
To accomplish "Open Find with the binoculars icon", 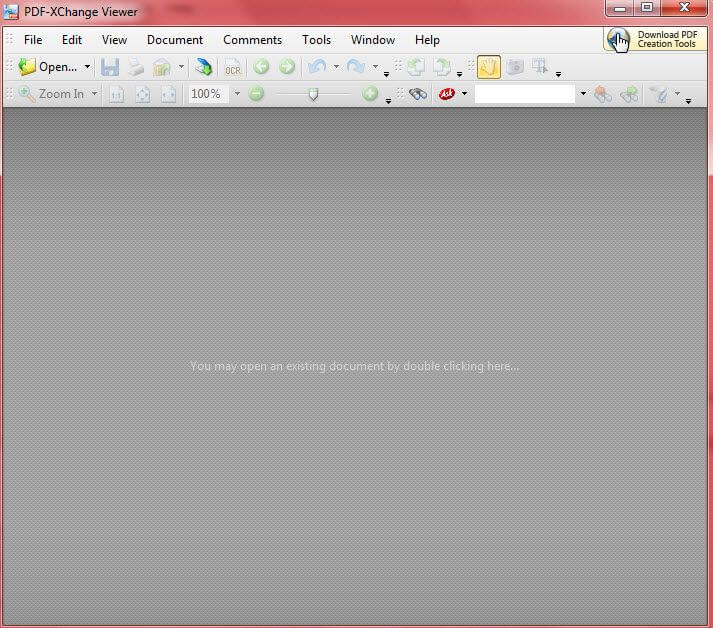I will (x=418, y=94).
